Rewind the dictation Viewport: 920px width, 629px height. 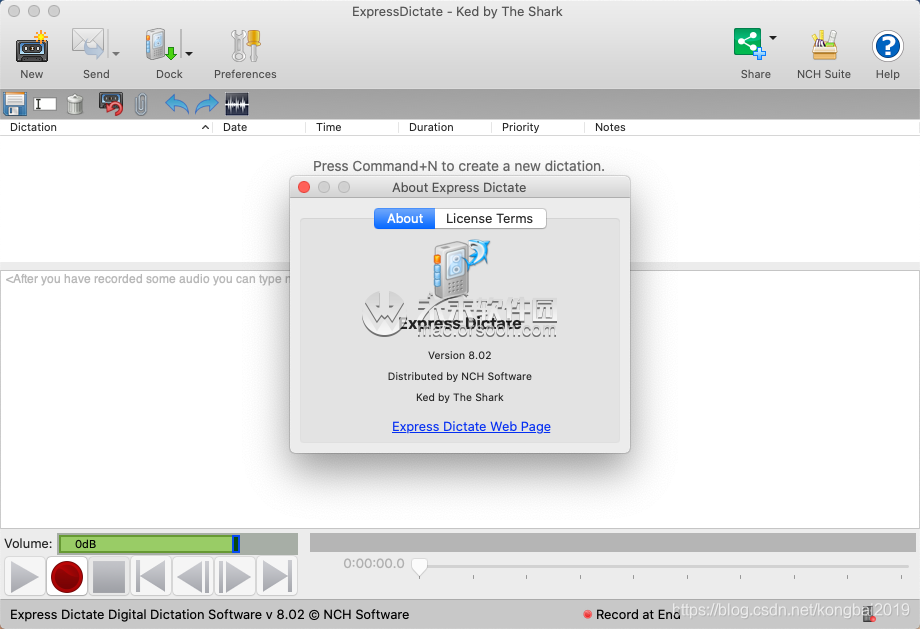(193, 577)
